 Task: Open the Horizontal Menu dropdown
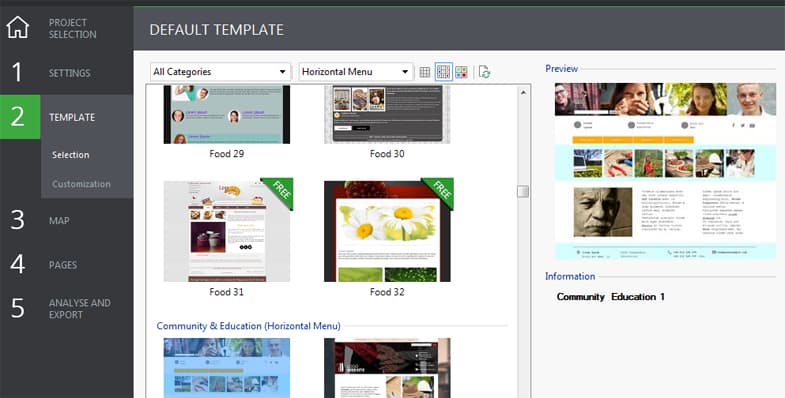356,72
